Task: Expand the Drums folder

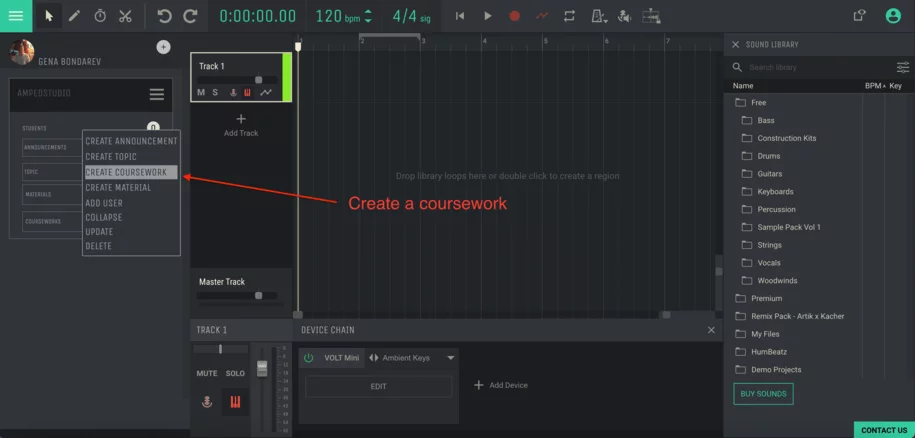Action: pos(769,156)
